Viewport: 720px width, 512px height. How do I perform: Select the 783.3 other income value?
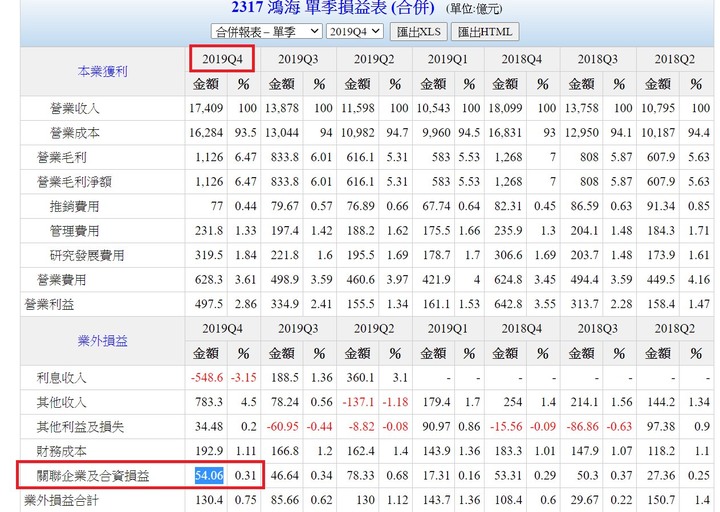tap(209, 402)
